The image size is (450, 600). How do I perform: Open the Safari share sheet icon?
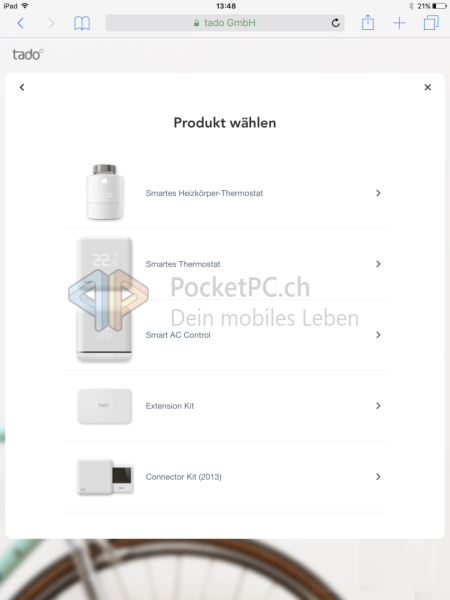[x=368, y=22]
